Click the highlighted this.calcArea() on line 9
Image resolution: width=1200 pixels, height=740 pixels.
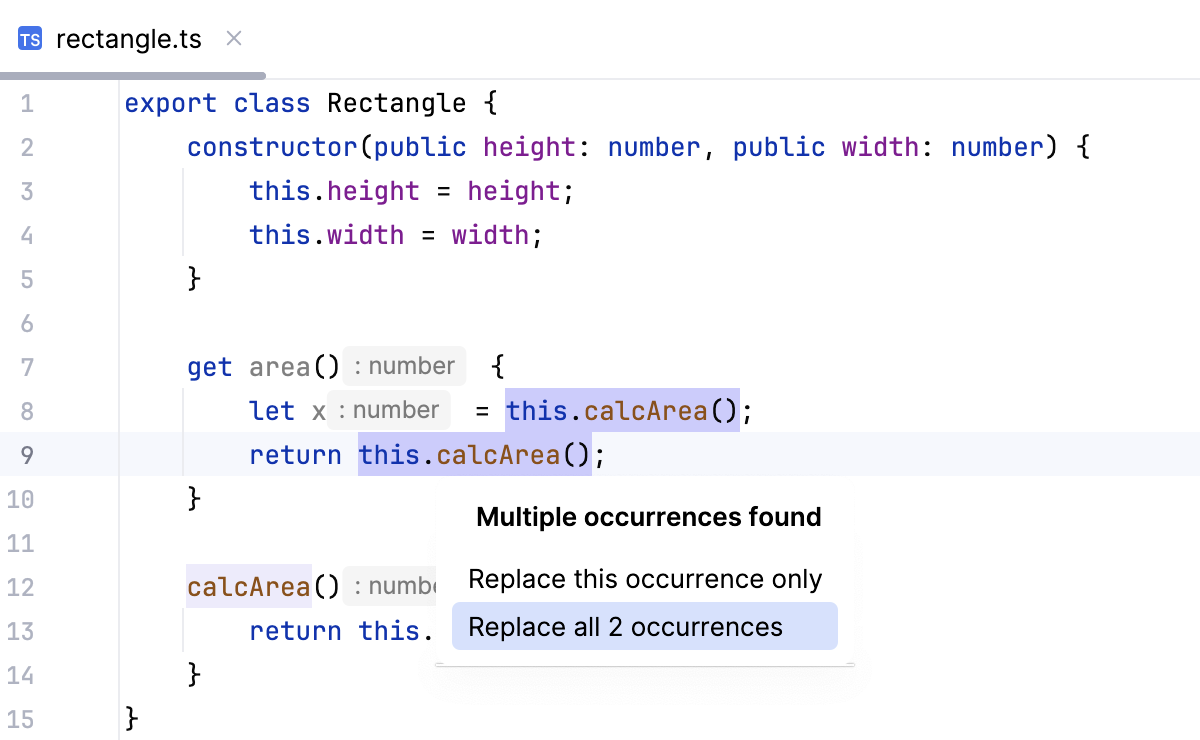point(475,455)
